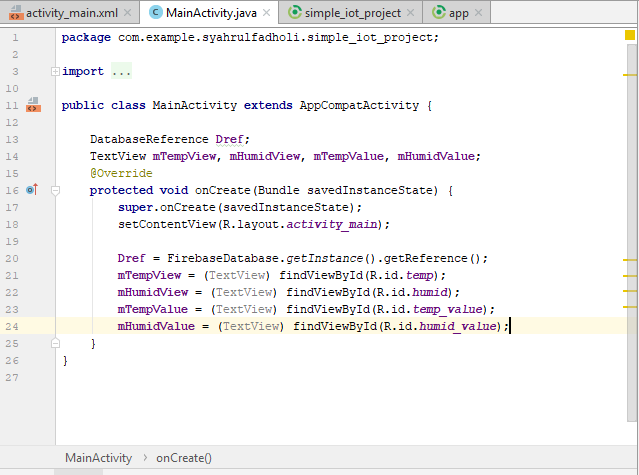Select onCreate() in the breadcrumb bar
639x475 pixels.
(x=184, y=458)
